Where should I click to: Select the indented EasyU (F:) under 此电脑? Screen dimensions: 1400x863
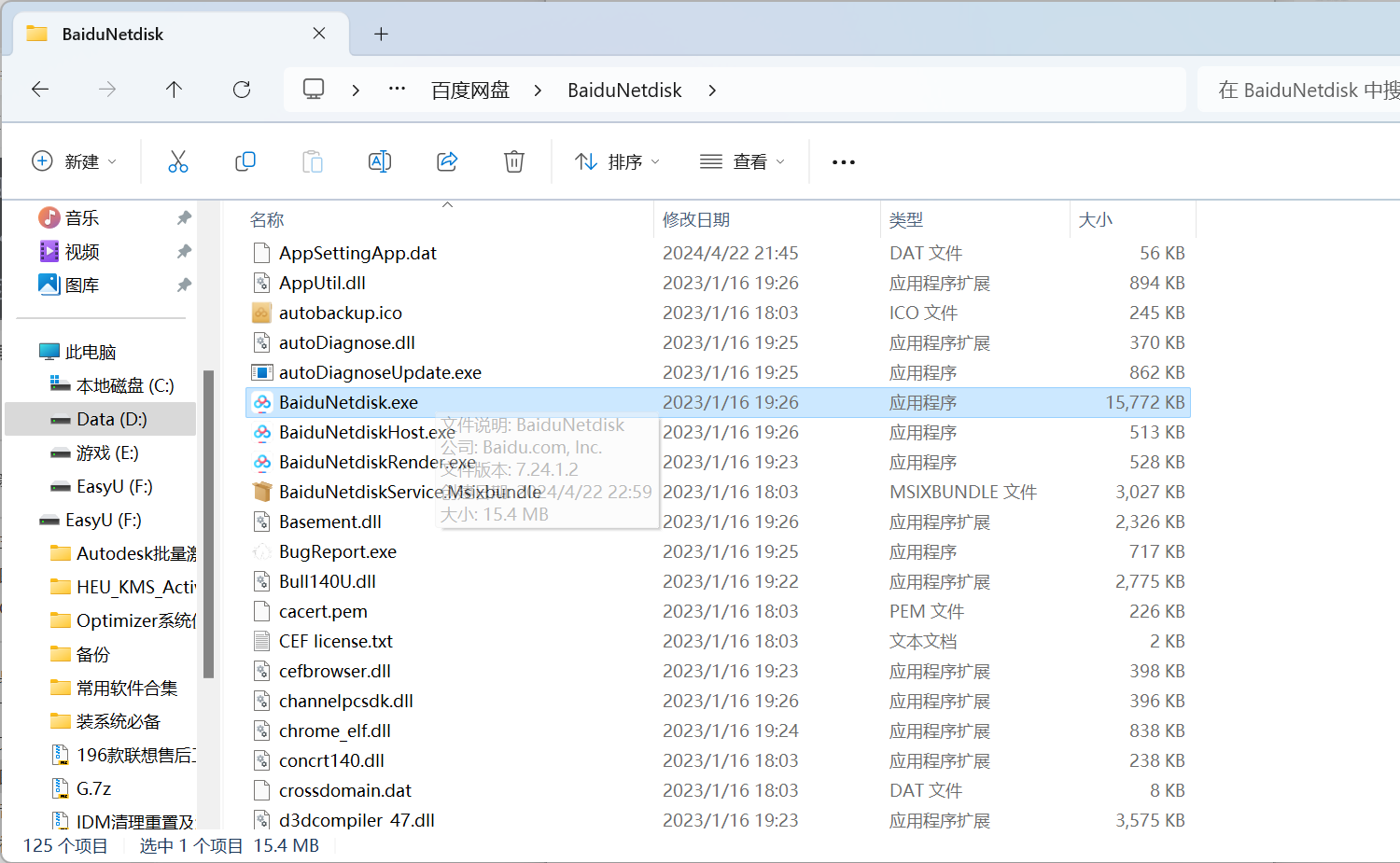tap(114, 486)
